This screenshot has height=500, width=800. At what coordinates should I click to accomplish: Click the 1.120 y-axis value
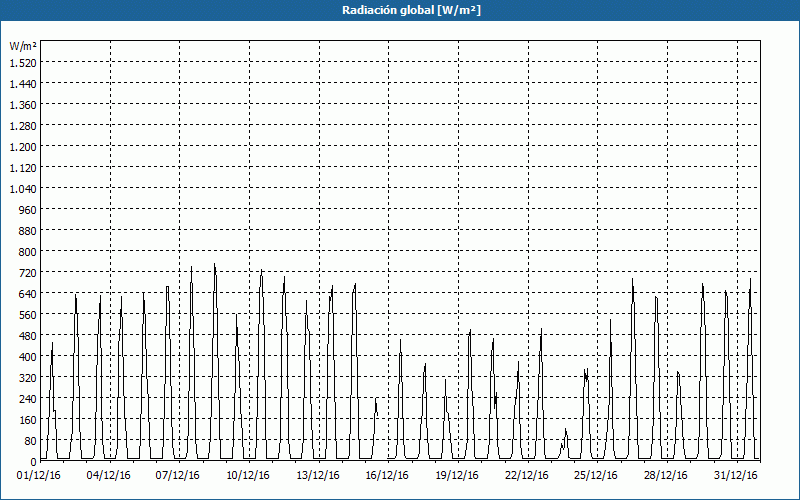click(x=23, y=168)
